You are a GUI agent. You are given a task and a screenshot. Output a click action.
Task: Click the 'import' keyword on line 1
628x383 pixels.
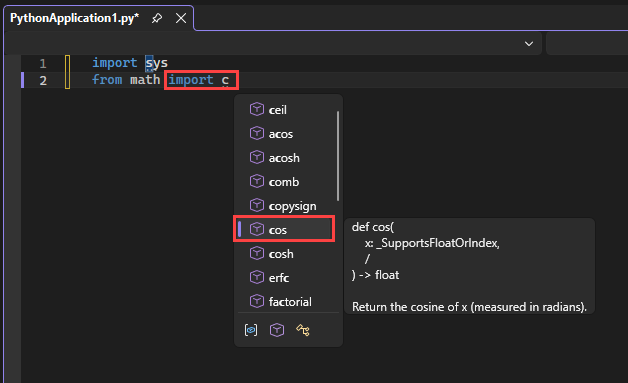tap(115, 63)
